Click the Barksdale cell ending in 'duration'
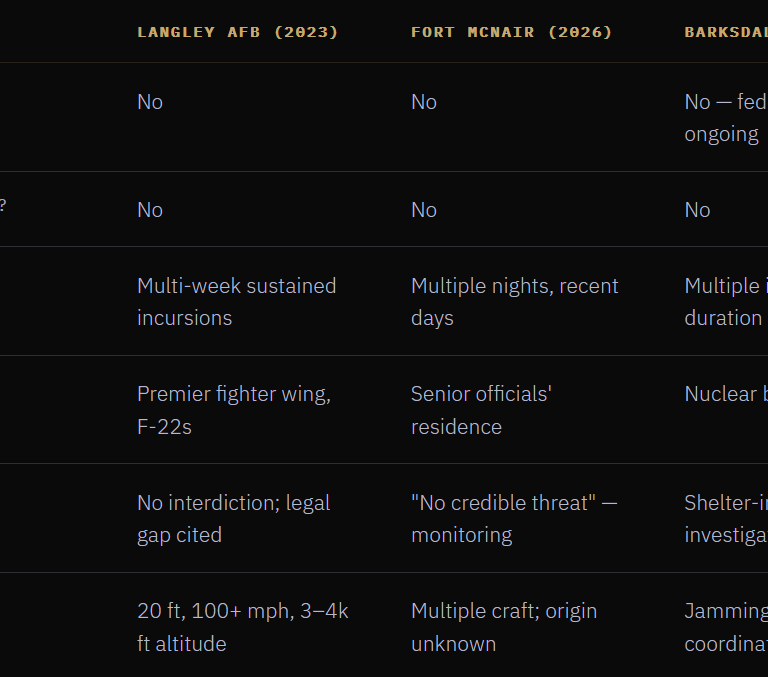The width and height of the screenshot is (768, 677). coord(725,302)
